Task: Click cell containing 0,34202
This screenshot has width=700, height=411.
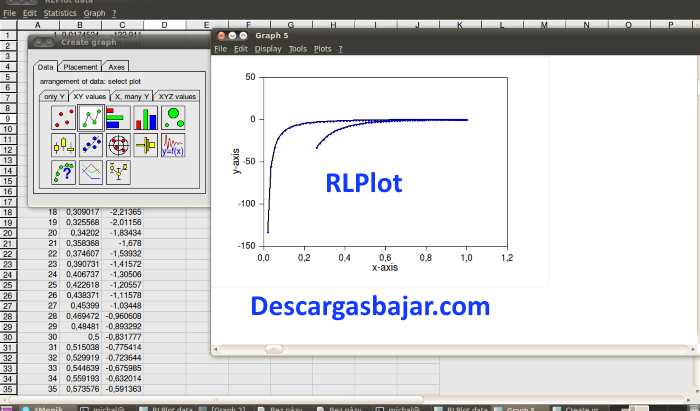Action: [80, 233]
